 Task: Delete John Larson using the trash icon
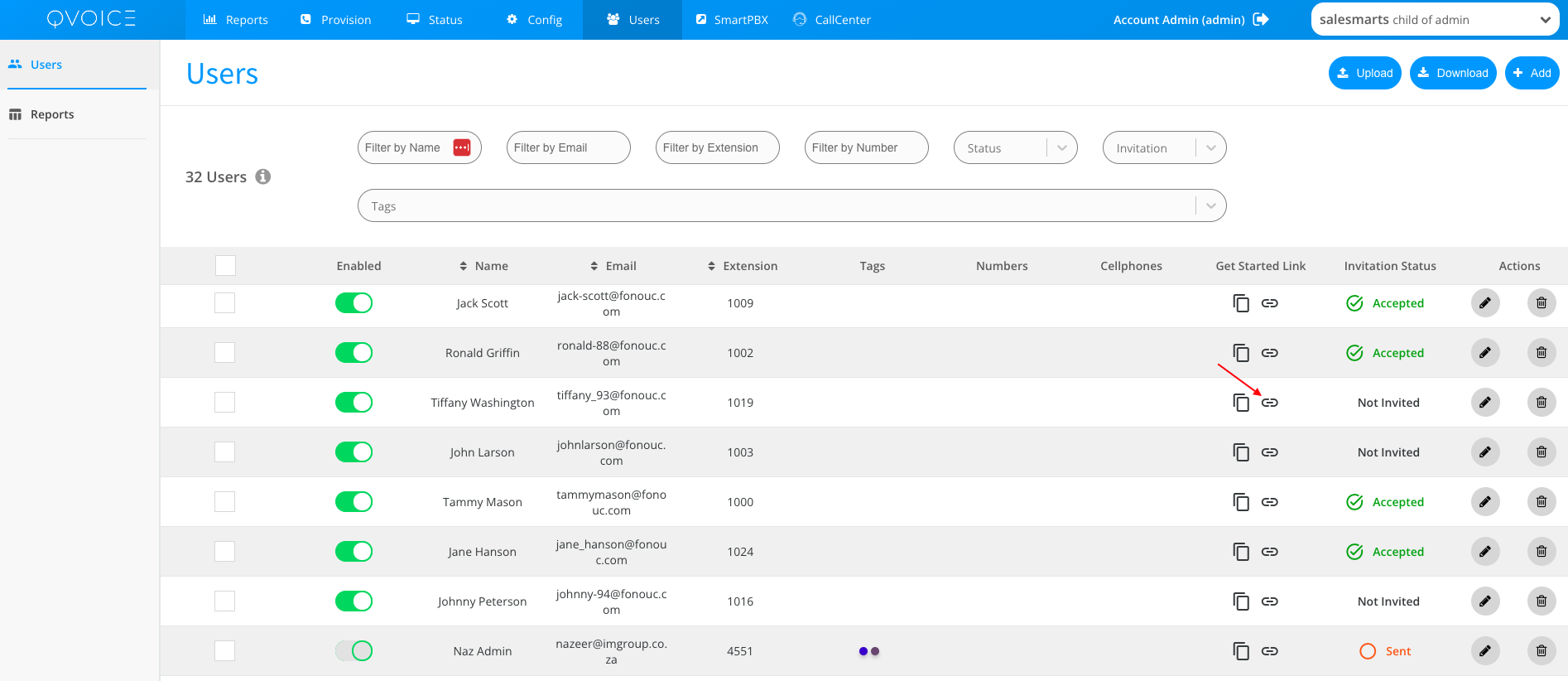coord(1541,452)
